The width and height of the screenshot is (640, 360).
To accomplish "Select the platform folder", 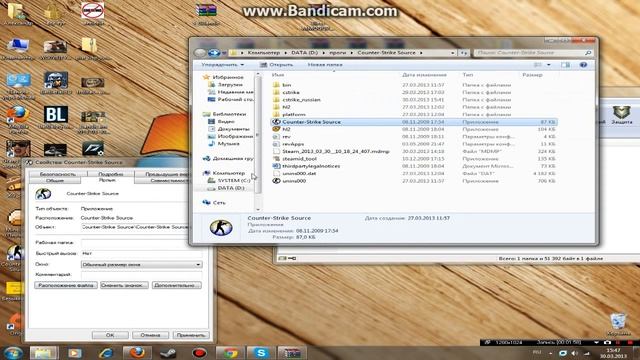I will 293,114.
